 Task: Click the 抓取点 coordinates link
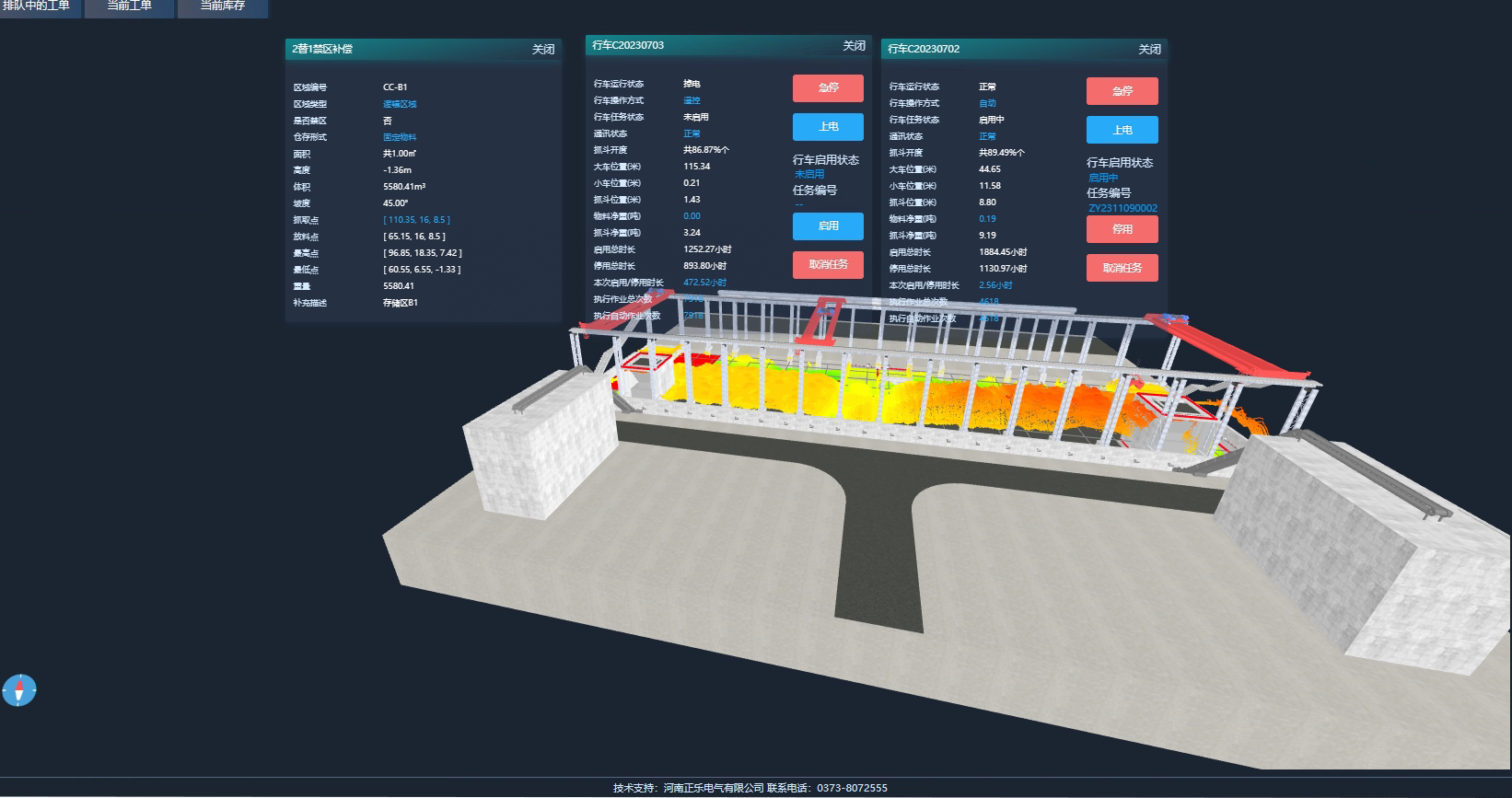click(416, 220)
